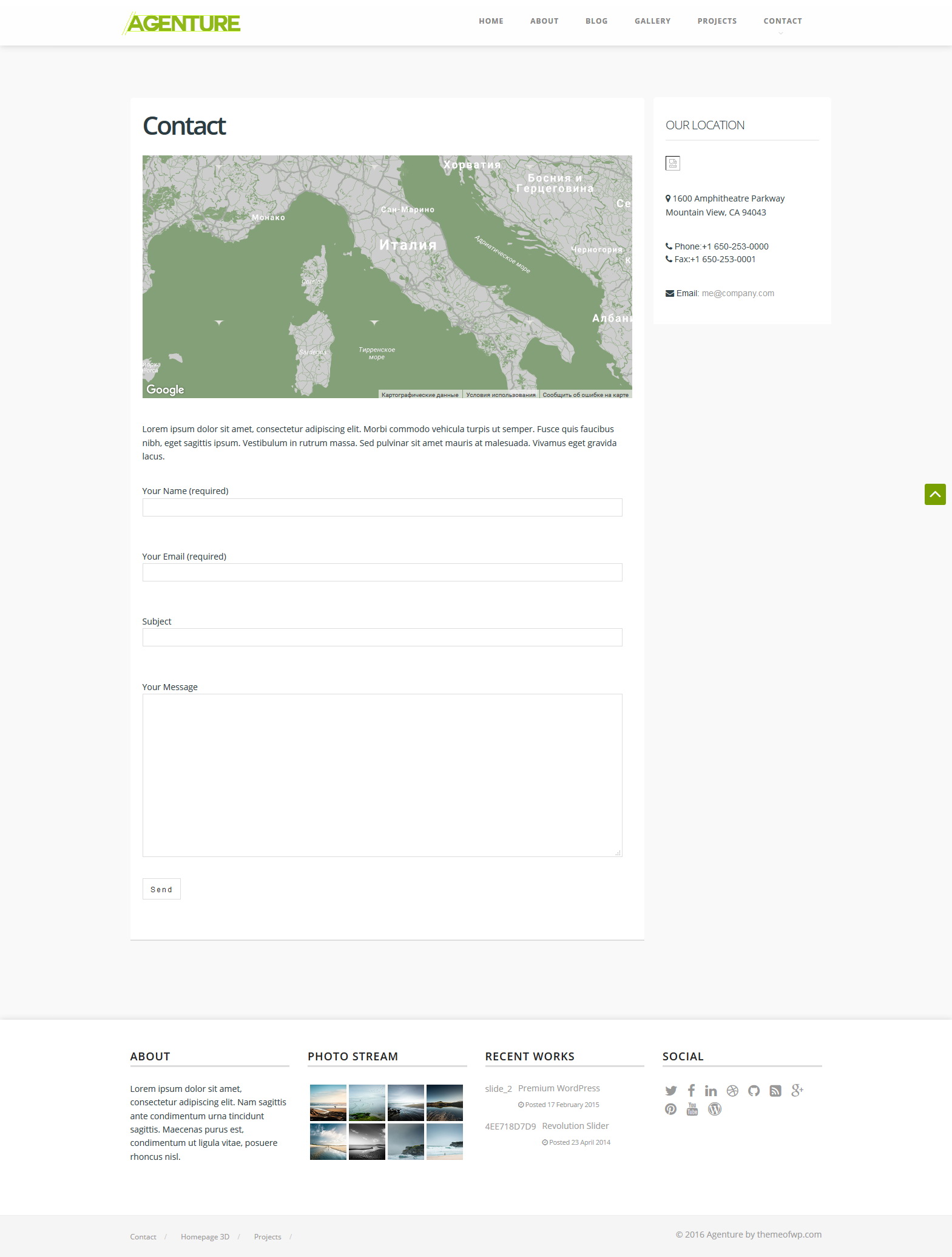Click the footer Projects link
The width and height of the screenshot is (952, 1257).
(x=268, y=1237)
